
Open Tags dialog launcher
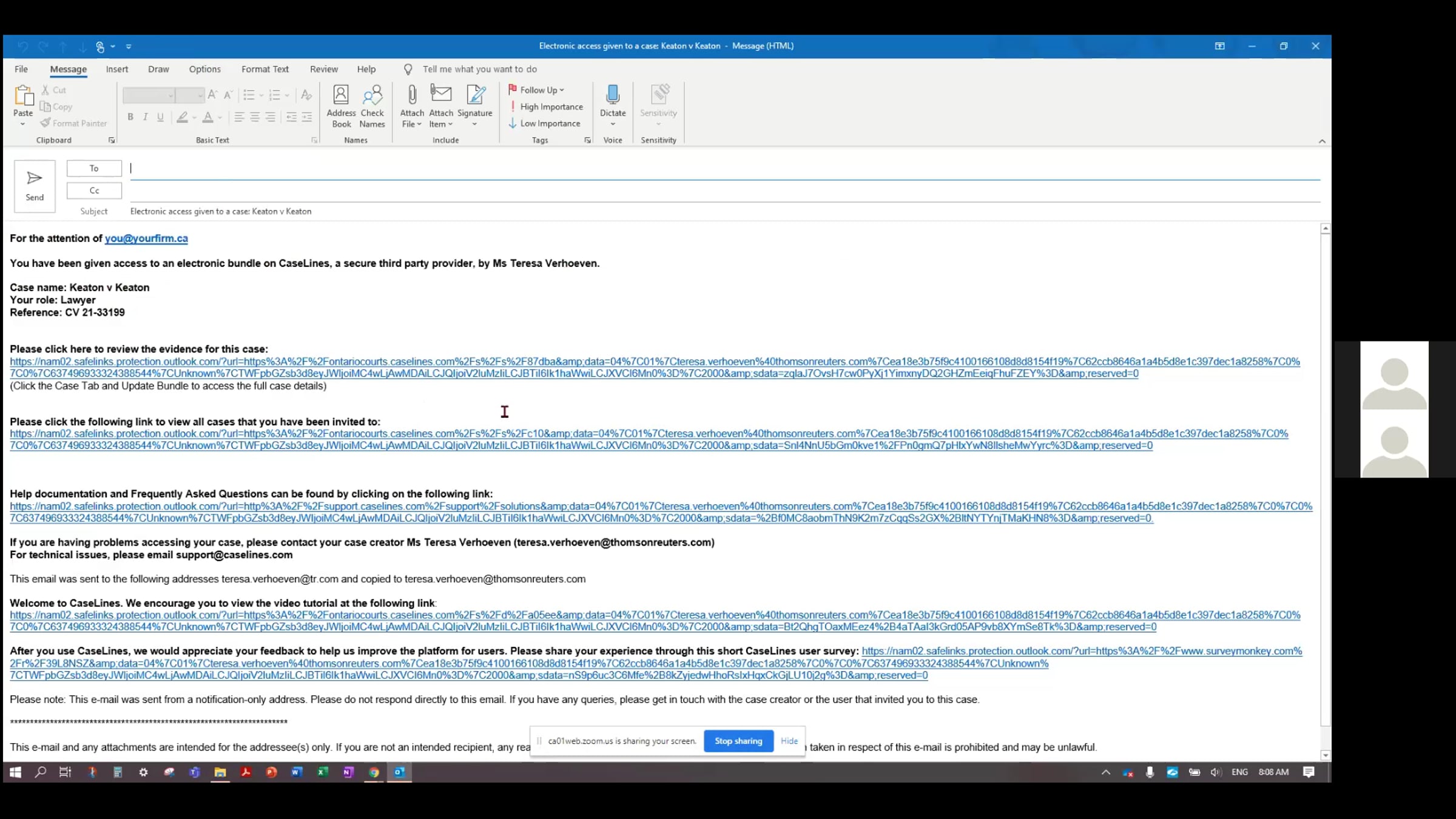(587, 140)
